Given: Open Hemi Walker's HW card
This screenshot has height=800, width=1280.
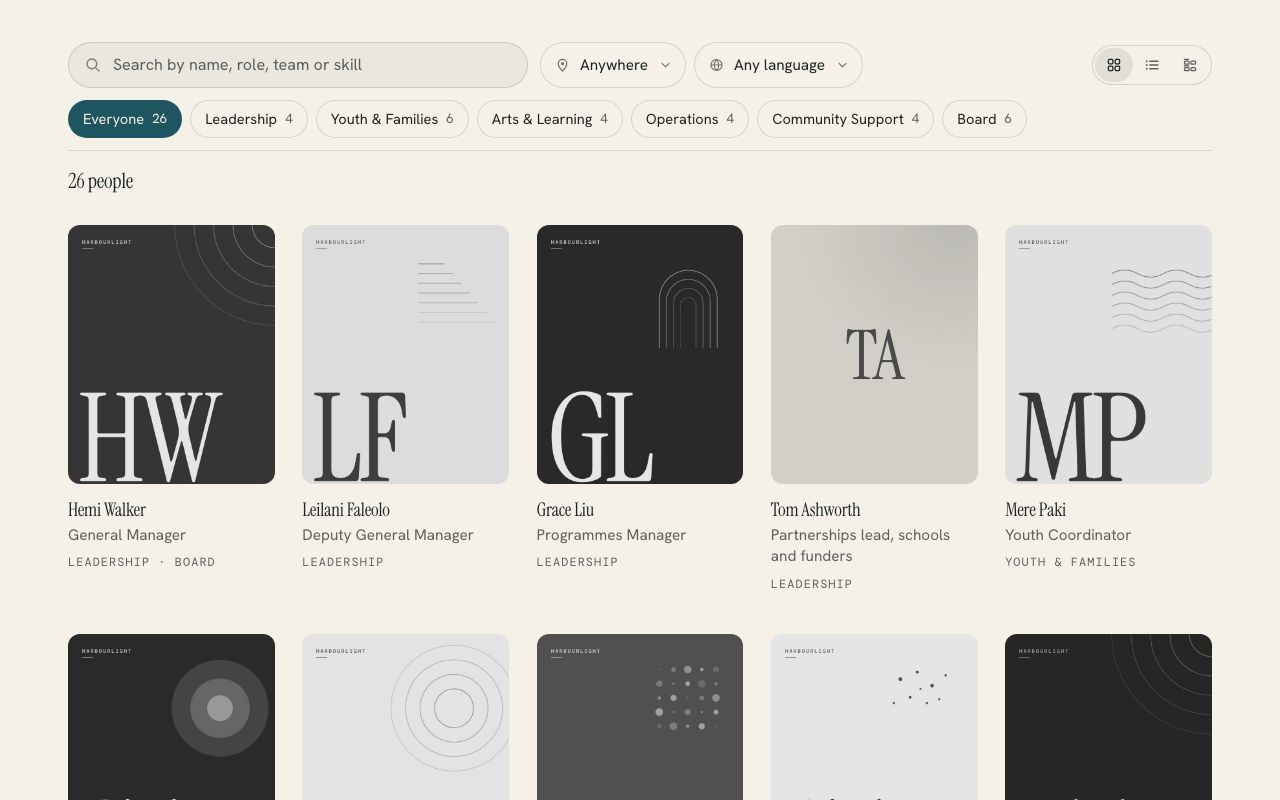Looking at the screenshot, I should click(x=171, y=354).
